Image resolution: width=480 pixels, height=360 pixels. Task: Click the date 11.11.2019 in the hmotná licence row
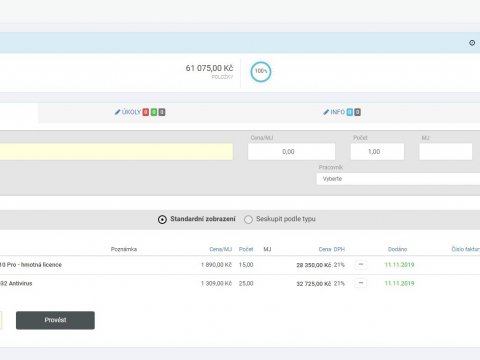click(399, 265)
